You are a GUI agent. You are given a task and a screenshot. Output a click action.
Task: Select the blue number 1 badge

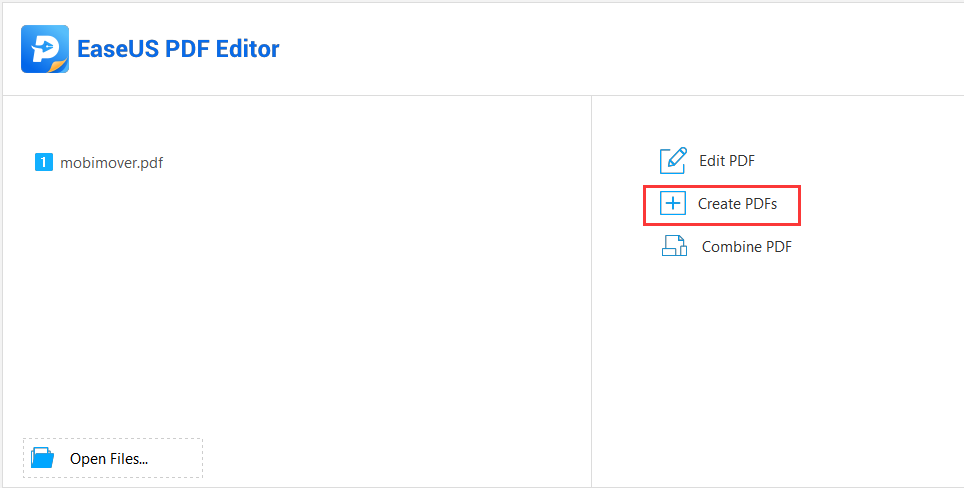point(44,162)
